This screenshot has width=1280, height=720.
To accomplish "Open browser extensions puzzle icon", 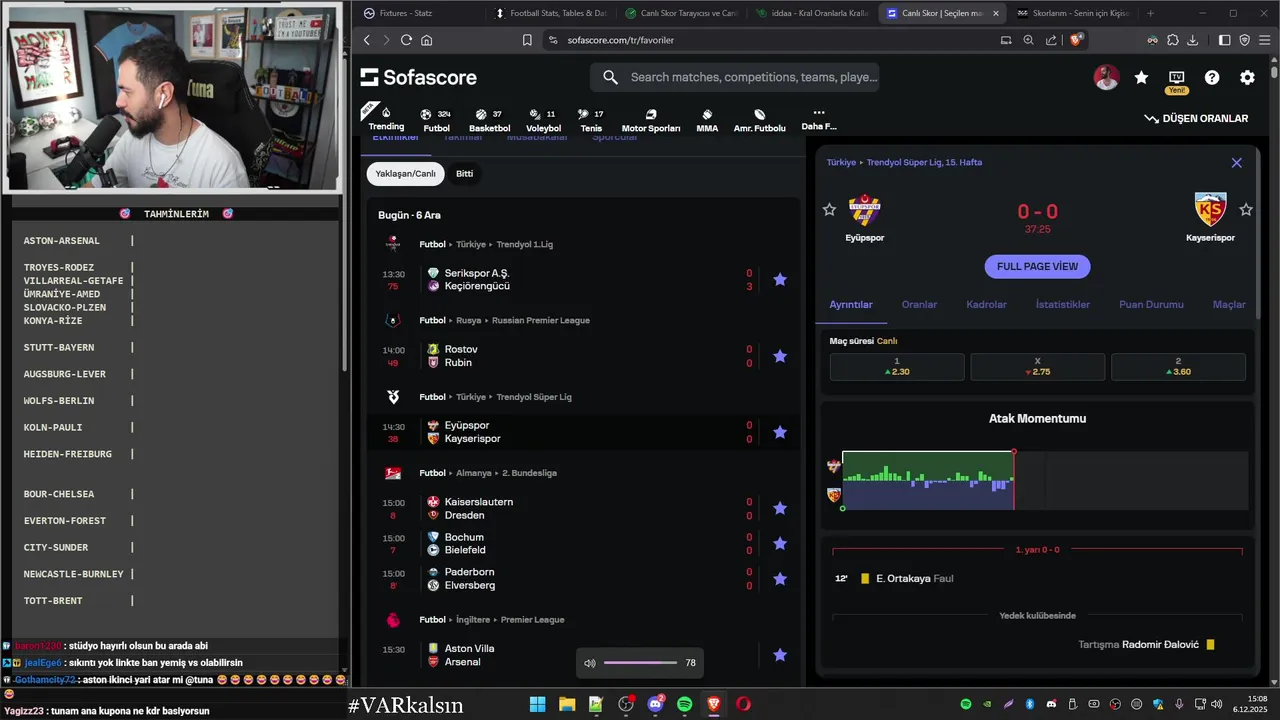I will [x=1172, y=40].
